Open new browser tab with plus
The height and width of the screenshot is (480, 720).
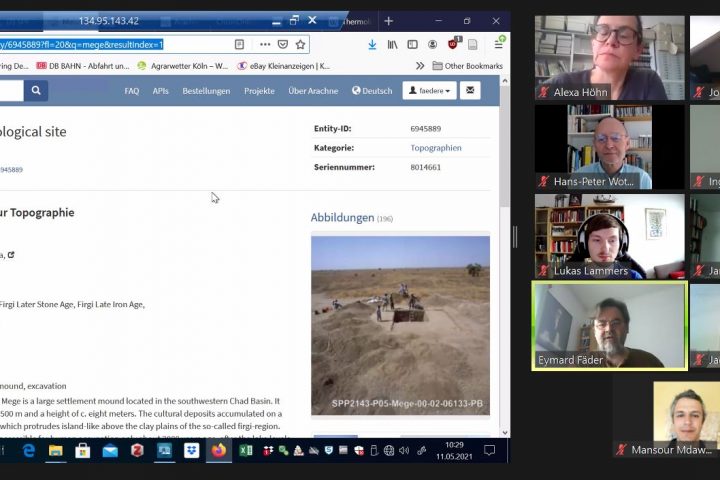click(x=388, y=21)
